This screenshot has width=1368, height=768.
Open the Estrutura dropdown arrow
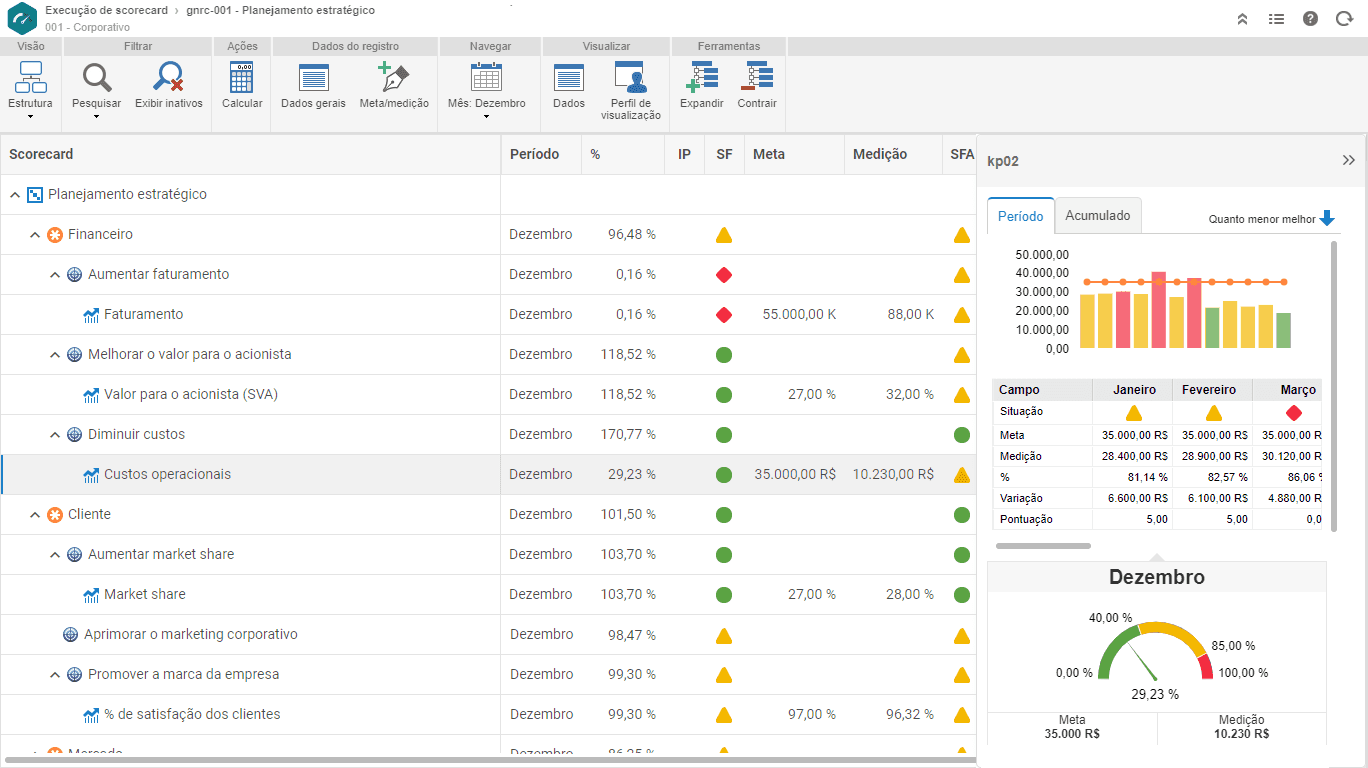click(30, 116)
